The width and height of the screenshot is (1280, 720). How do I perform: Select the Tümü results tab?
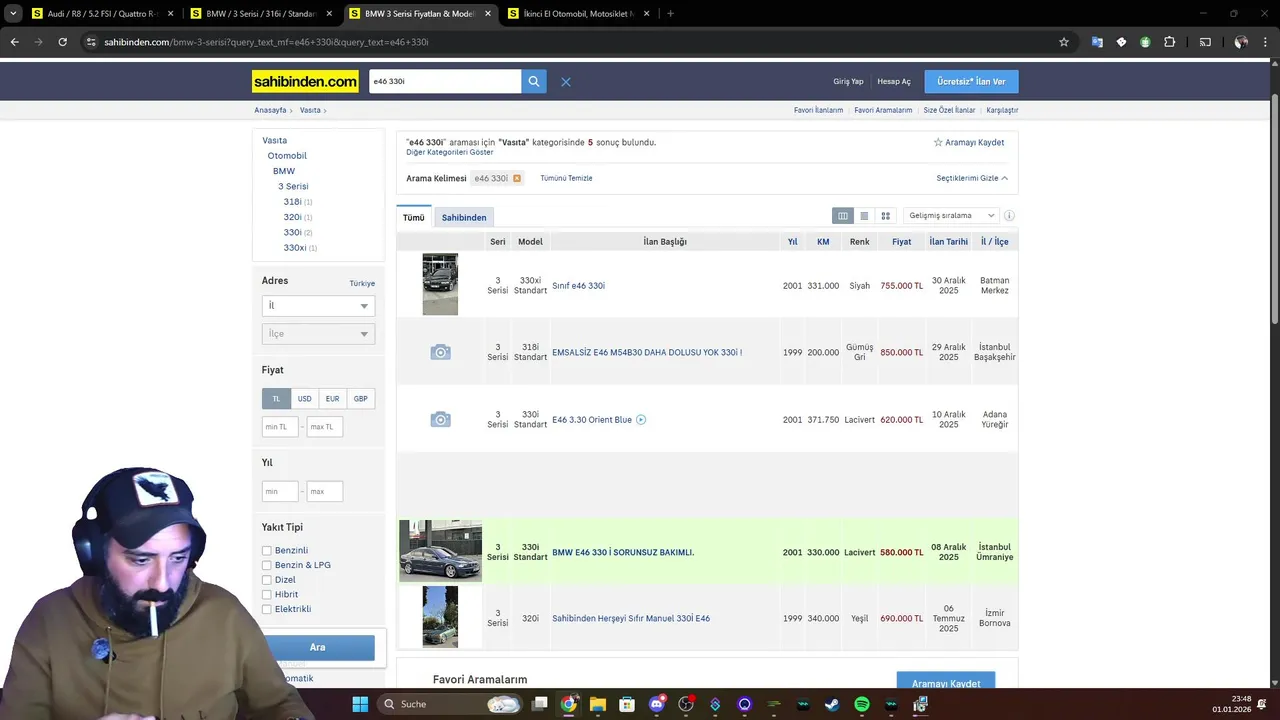tap(413, 218)
